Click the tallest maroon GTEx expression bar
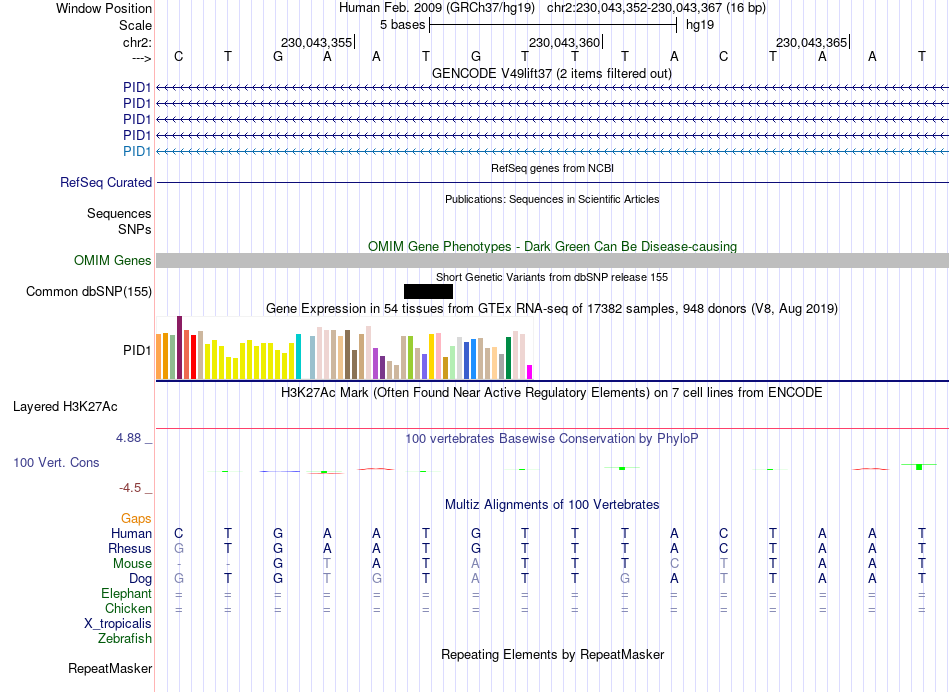Image resolution: width=950 pixels, height=692 pixels. (179, 347)
